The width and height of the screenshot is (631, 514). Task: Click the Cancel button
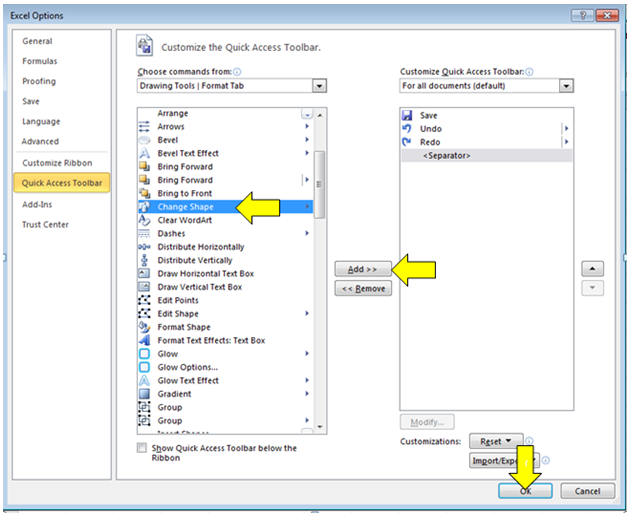coord(587,491)
